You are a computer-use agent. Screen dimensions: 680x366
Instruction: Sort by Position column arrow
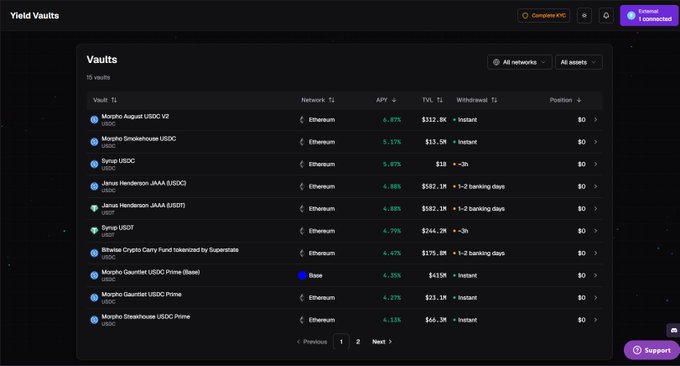click(579, 100)
